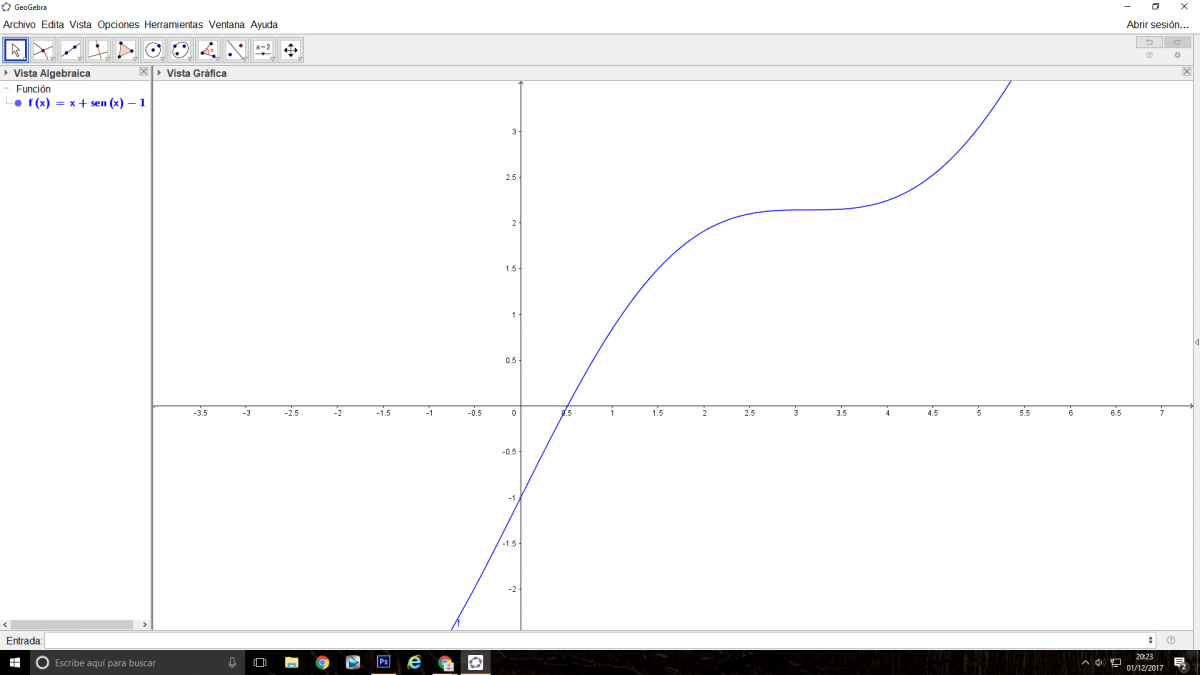The width and height of the screenshot is (1200, 675).
Task: Select the Move graphics view tool
Action: point(290,50)
